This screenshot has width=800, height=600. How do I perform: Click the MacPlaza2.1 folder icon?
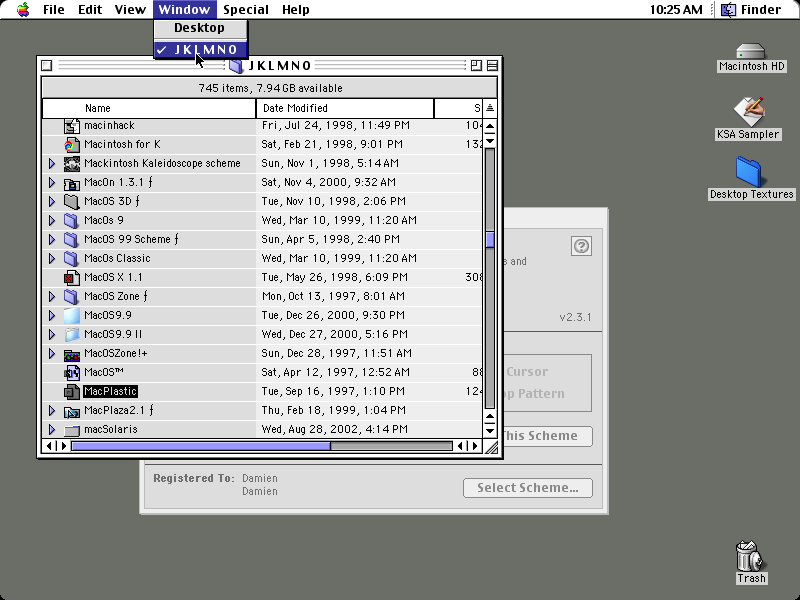click(72, 410)
